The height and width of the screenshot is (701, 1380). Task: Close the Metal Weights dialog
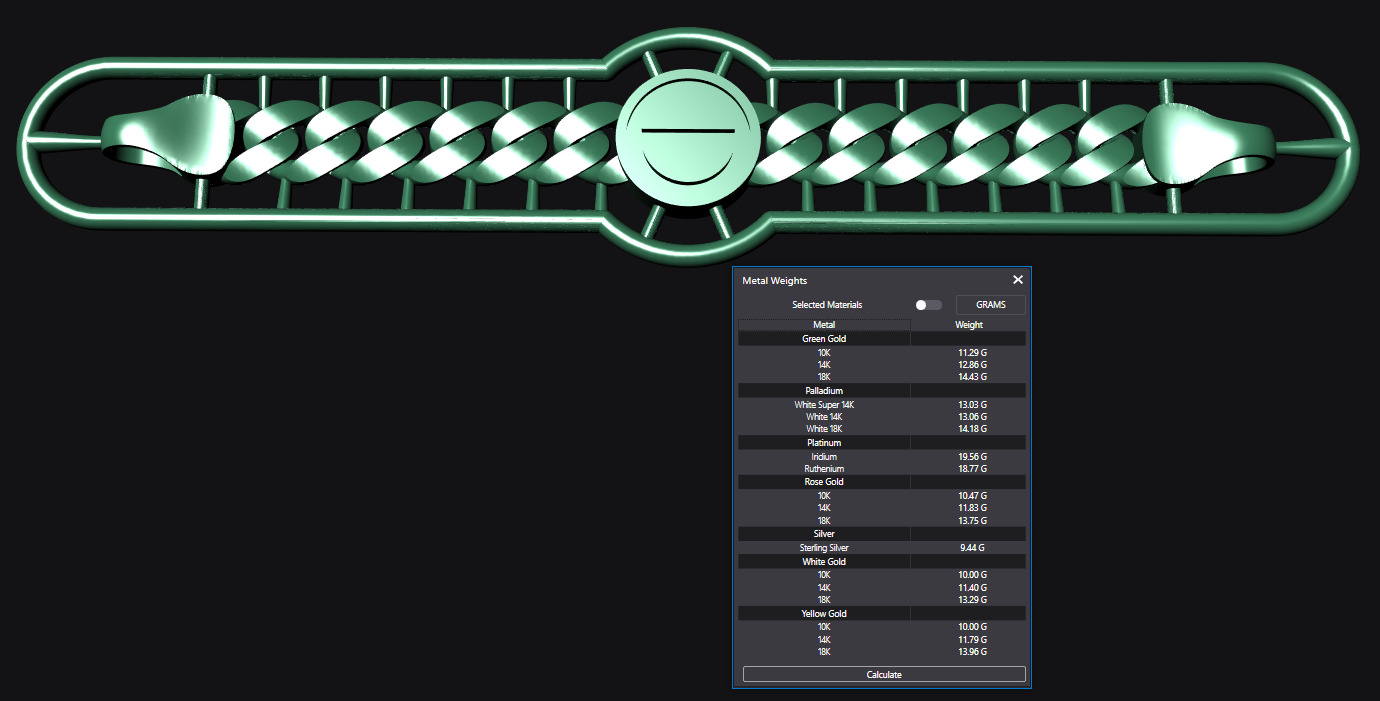pyautogui.click(x=1018, y=280)
